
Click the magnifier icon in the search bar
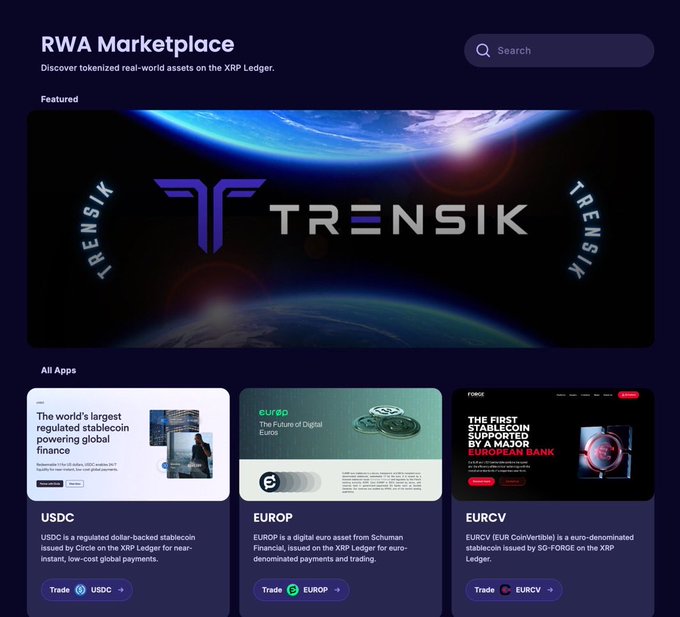(x=483, y=51)
